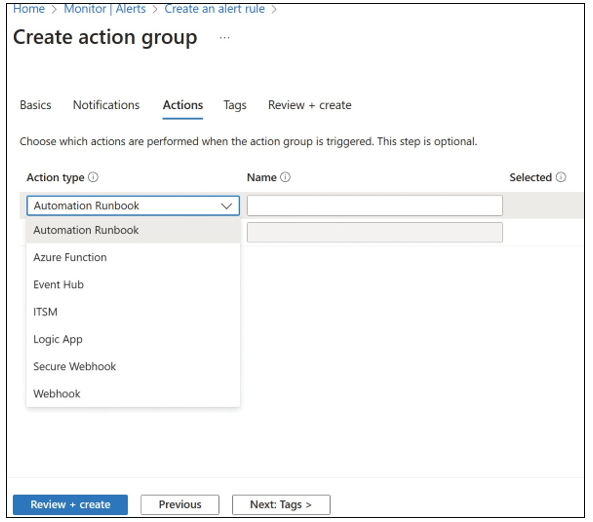Click the Action type info icon
This screenshot has height=522, width=593.
tap(93, 177)
